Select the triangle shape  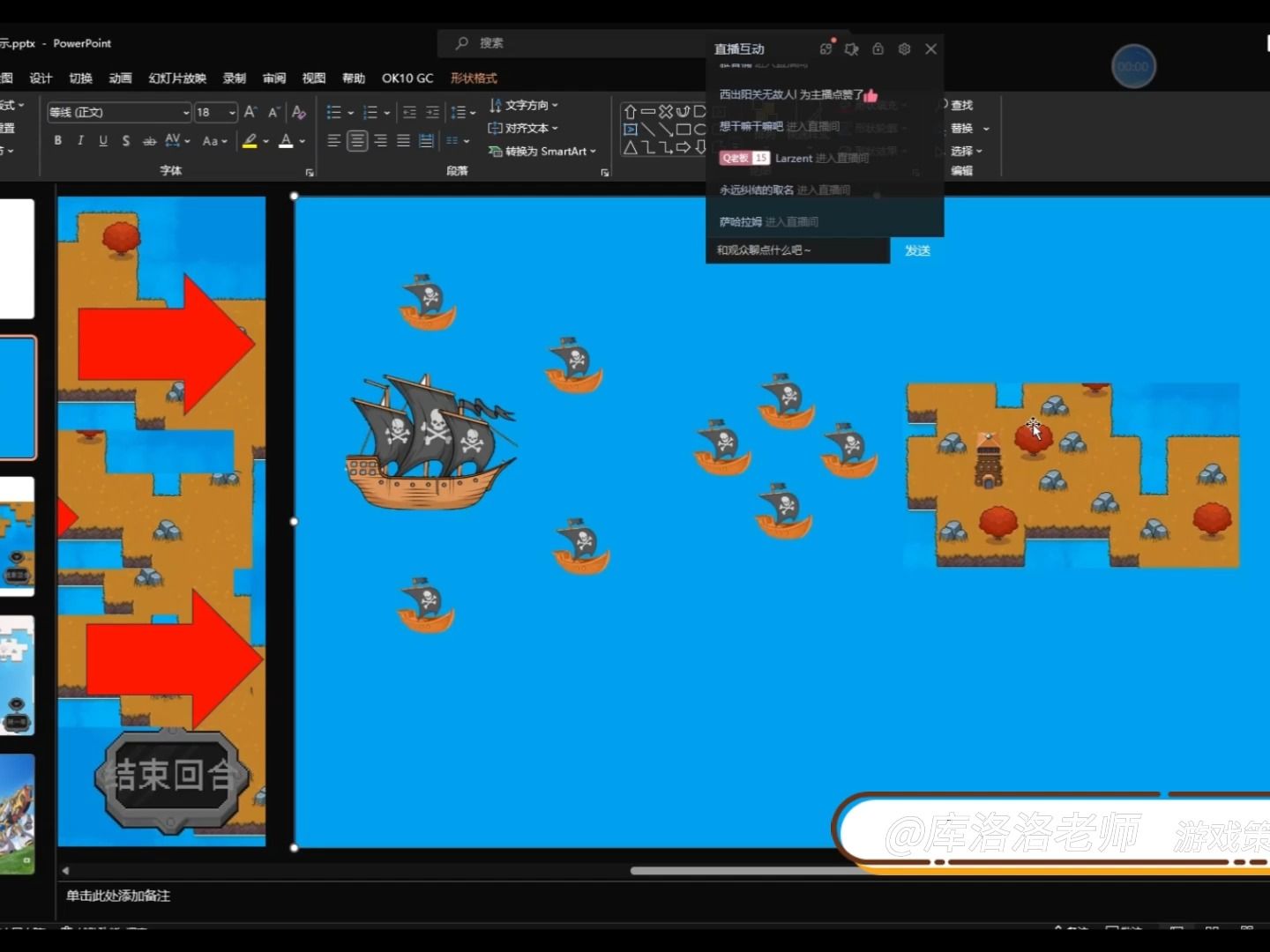630,147
